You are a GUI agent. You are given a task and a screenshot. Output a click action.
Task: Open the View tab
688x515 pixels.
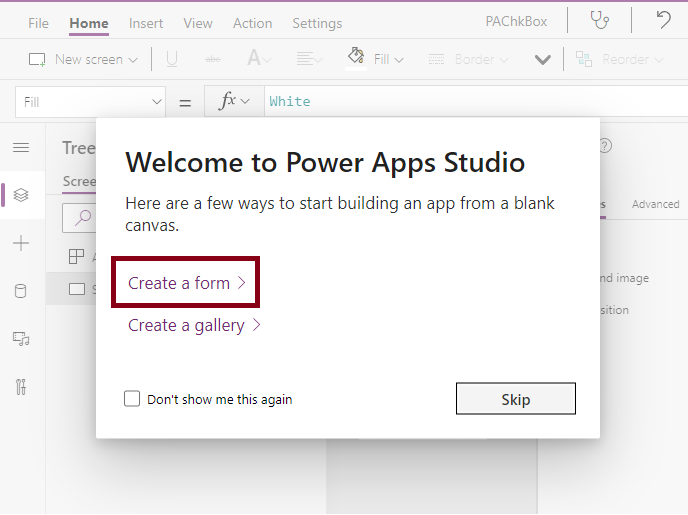pos(198,23)
